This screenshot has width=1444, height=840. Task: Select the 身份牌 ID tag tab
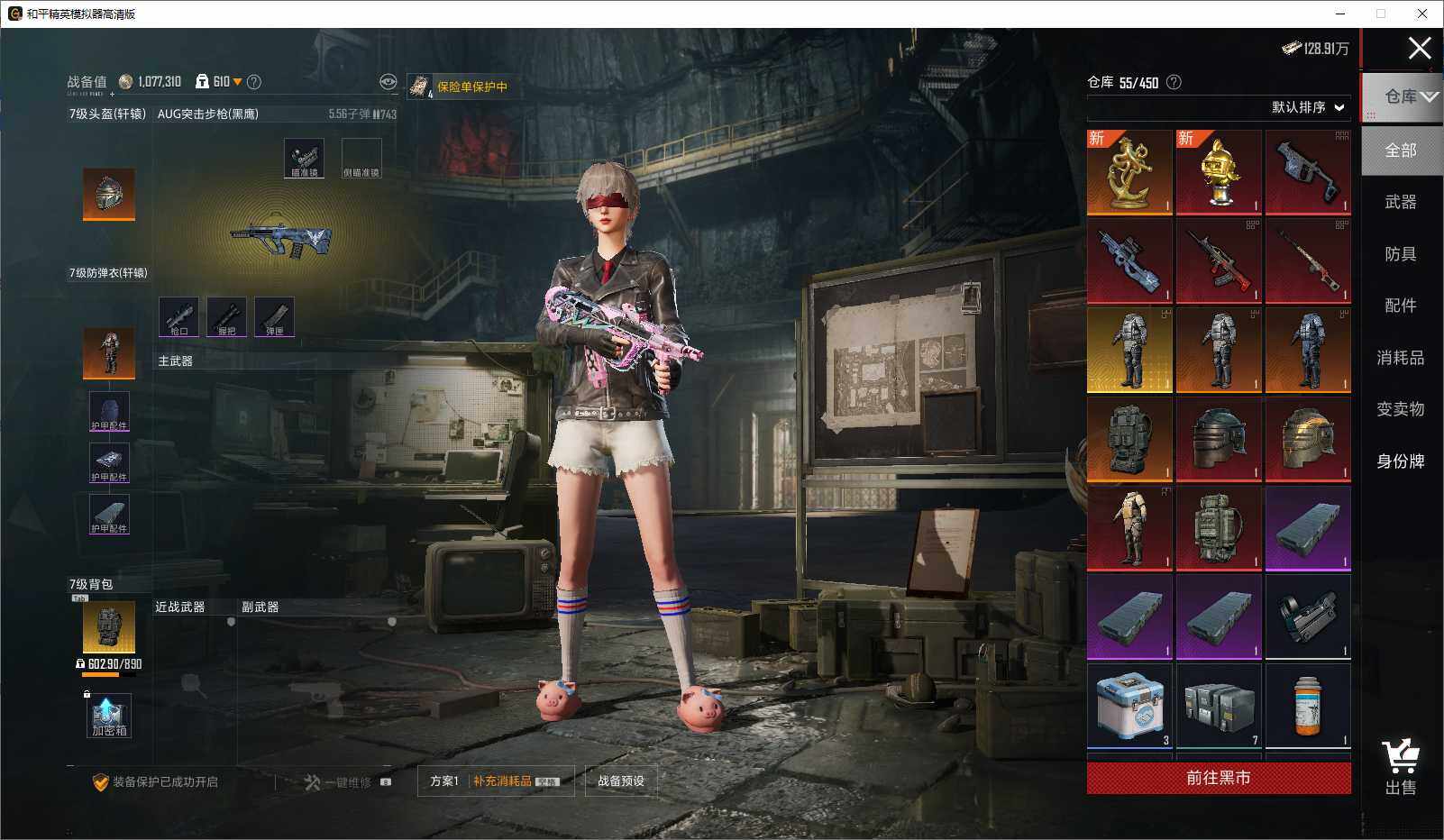pos(1401,461)
